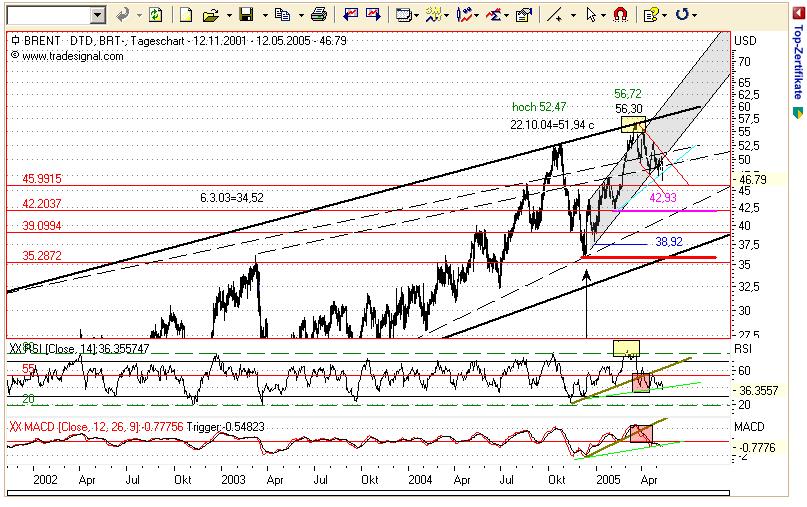Expand the dropdown next to undo arrow
This screenshot has width=807, height=507.
tap(139, 15)
